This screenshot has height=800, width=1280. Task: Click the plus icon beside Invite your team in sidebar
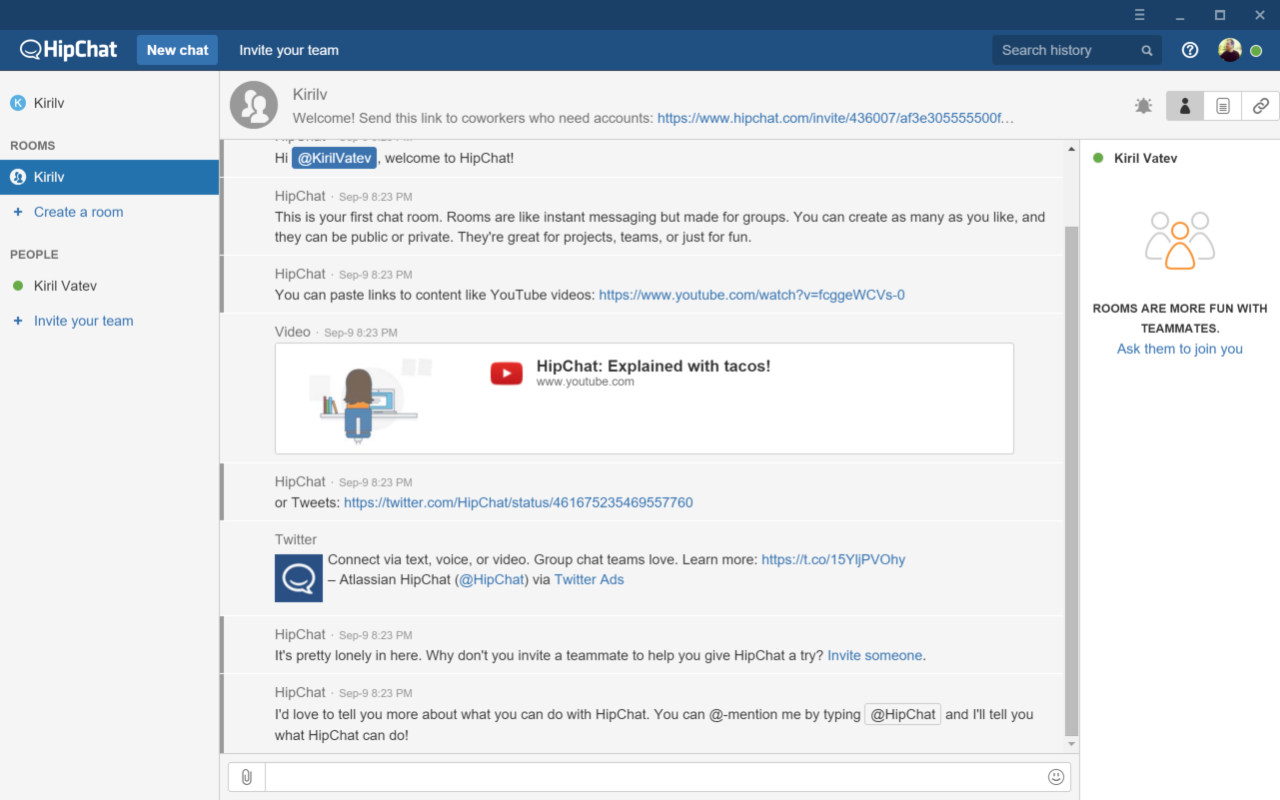pos(17,321)
